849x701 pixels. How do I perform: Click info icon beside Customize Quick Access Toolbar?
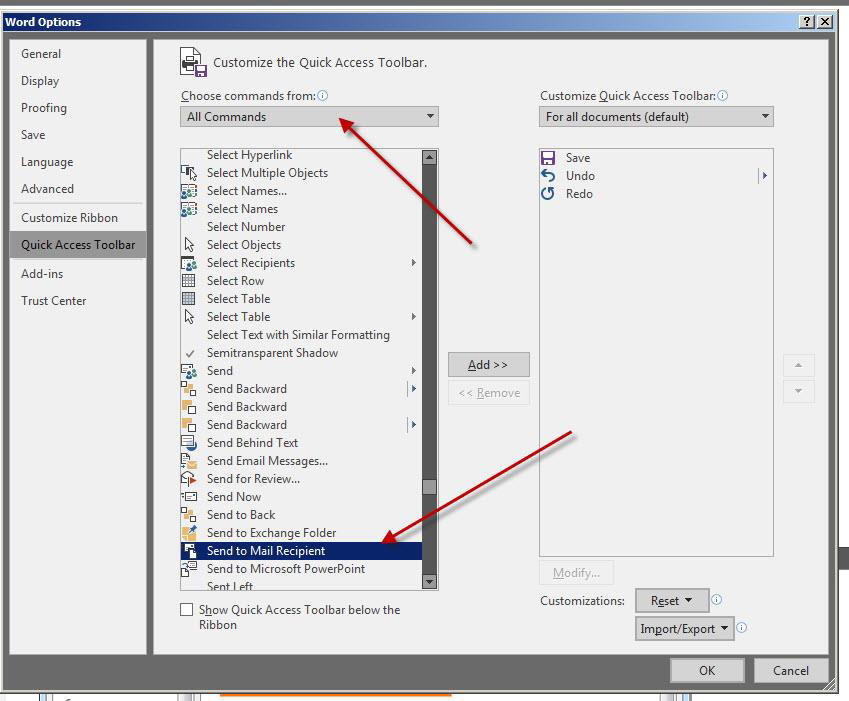[722, 96]
